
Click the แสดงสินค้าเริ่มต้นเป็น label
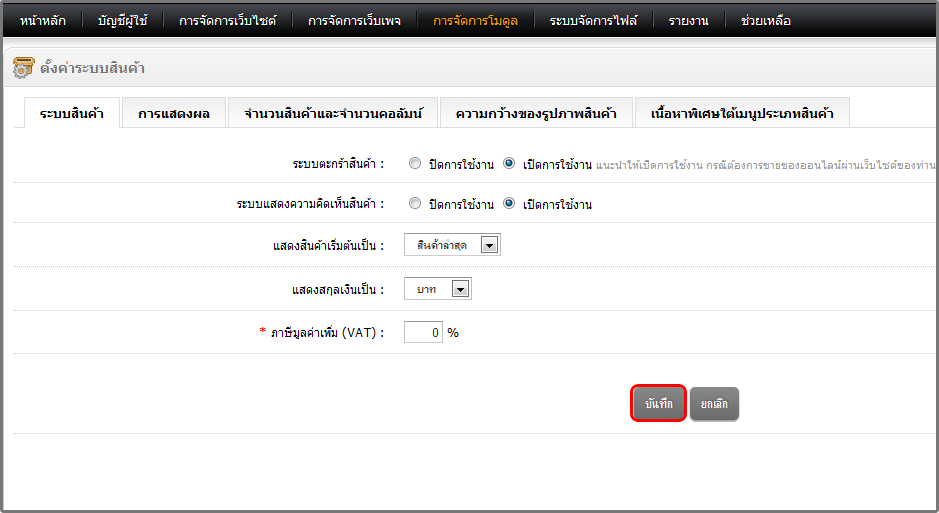coord(328,245)
